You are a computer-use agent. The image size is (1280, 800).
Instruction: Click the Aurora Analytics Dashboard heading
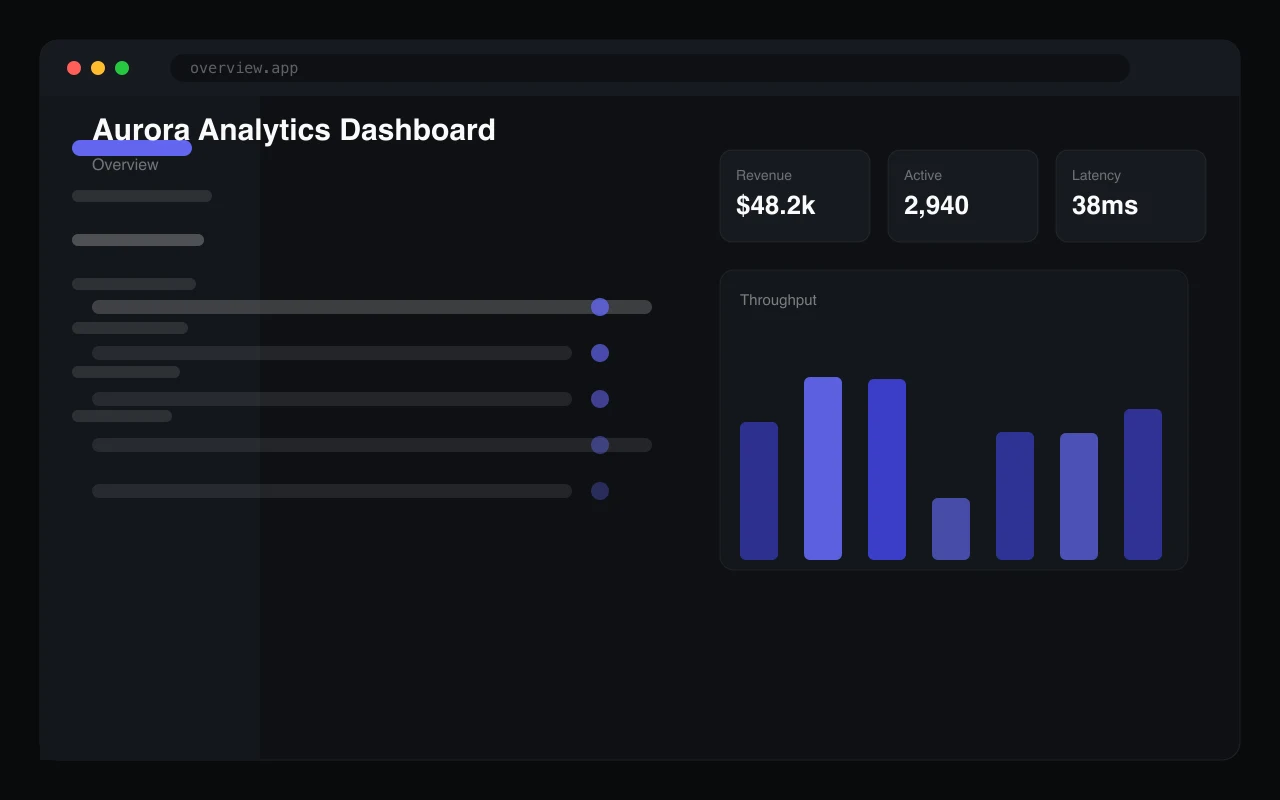(x=294, y=130)
